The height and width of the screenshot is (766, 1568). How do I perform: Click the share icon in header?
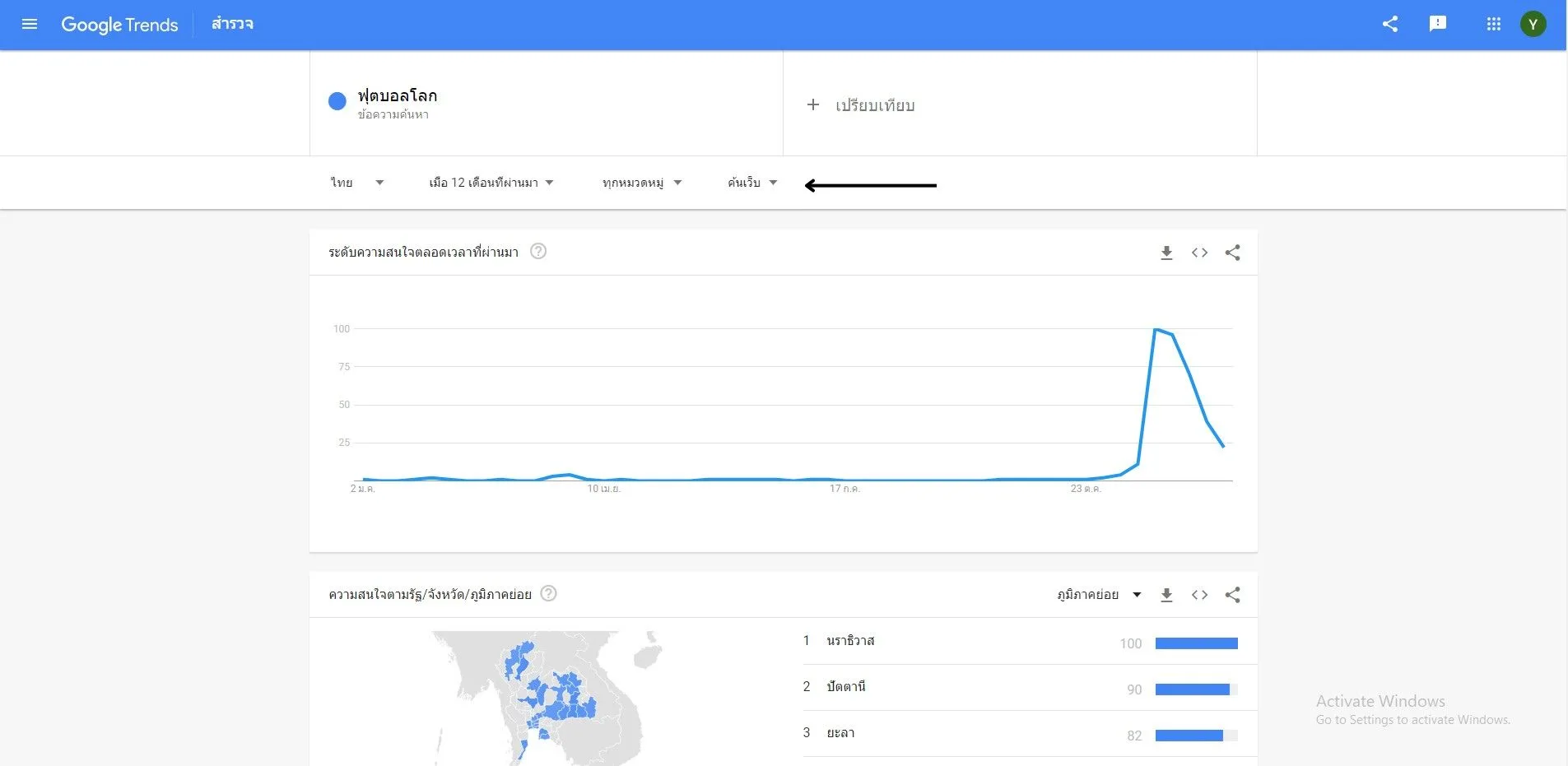1390,24
